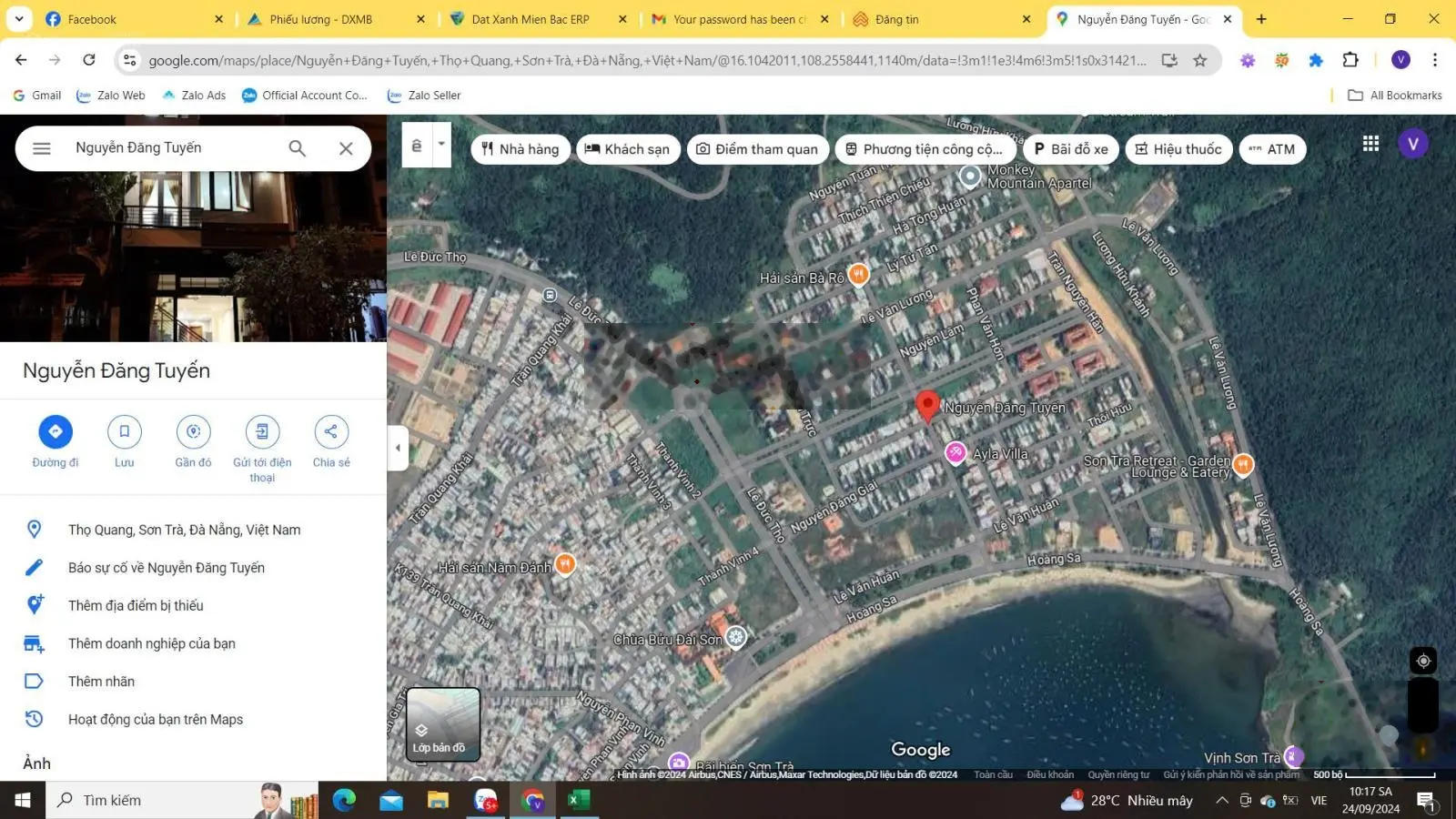Screen dimensions: 1456x819
Task: Click Sơn Trà Retreat restaurant marker
Action: (1243, 465)
